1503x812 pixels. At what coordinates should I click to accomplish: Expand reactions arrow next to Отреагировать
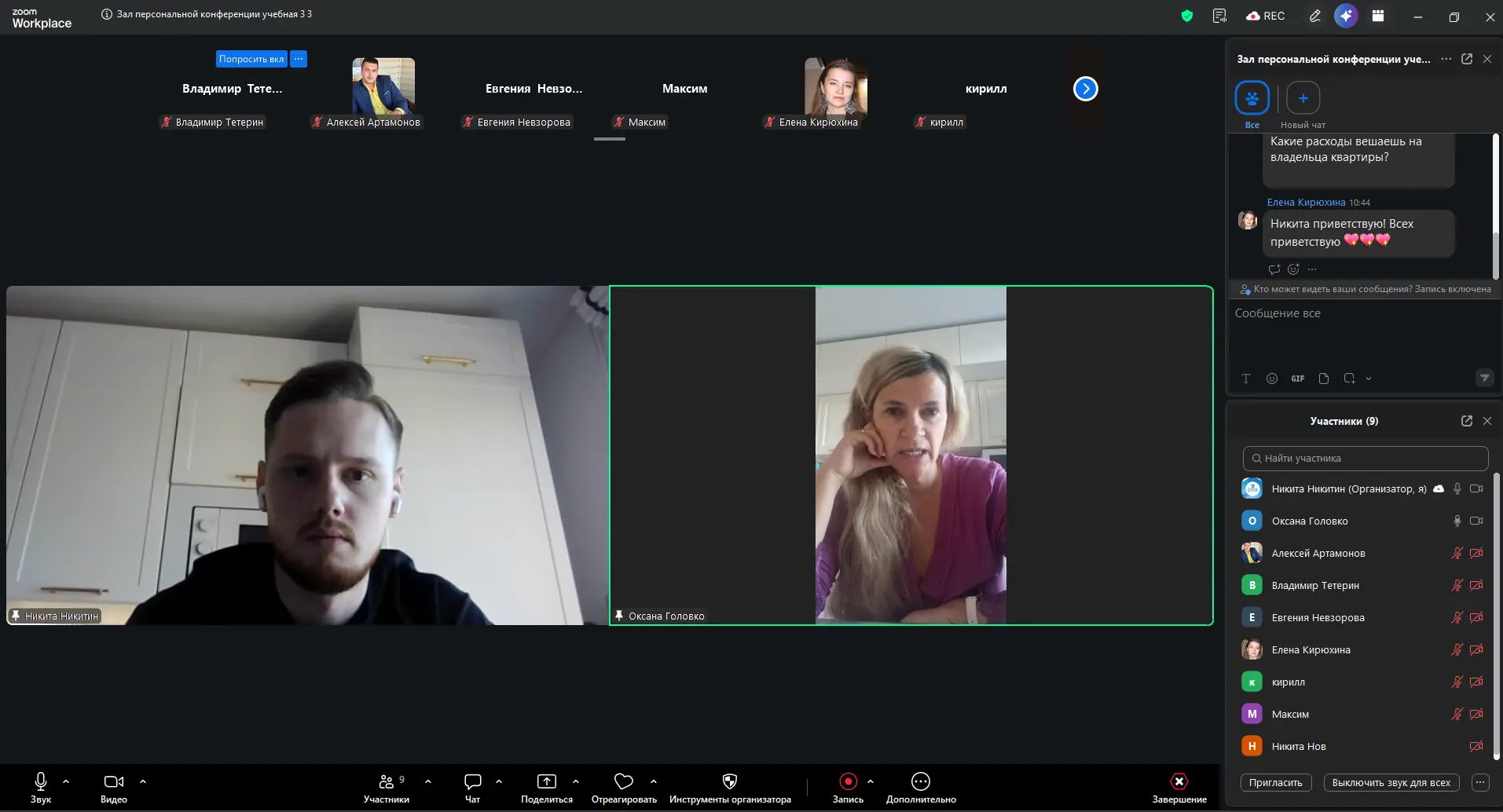tap(654, 781)
